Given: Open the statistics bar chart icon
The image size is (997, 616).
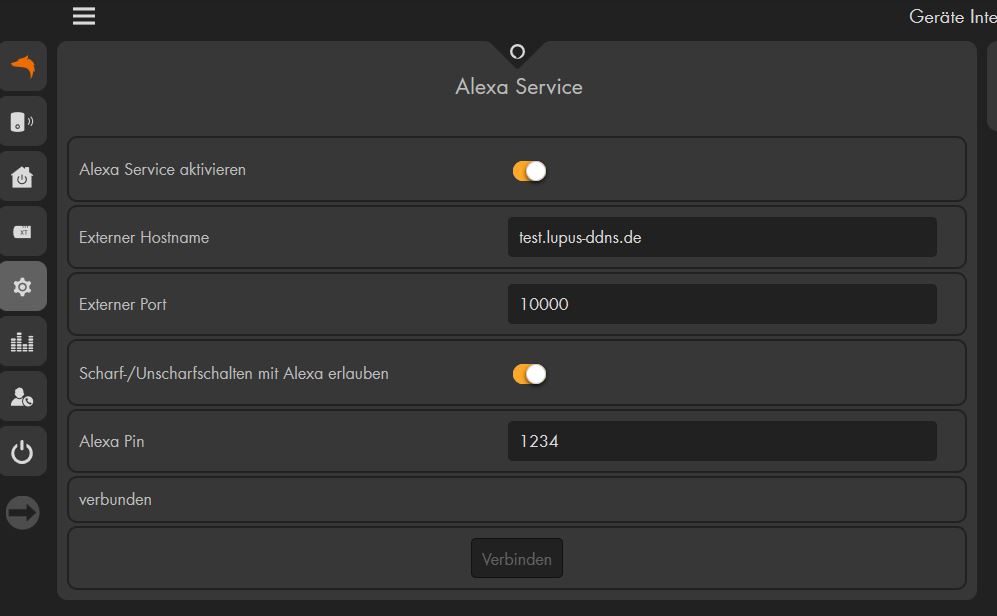Looking at the screenshot, I should tap(23, 341).
